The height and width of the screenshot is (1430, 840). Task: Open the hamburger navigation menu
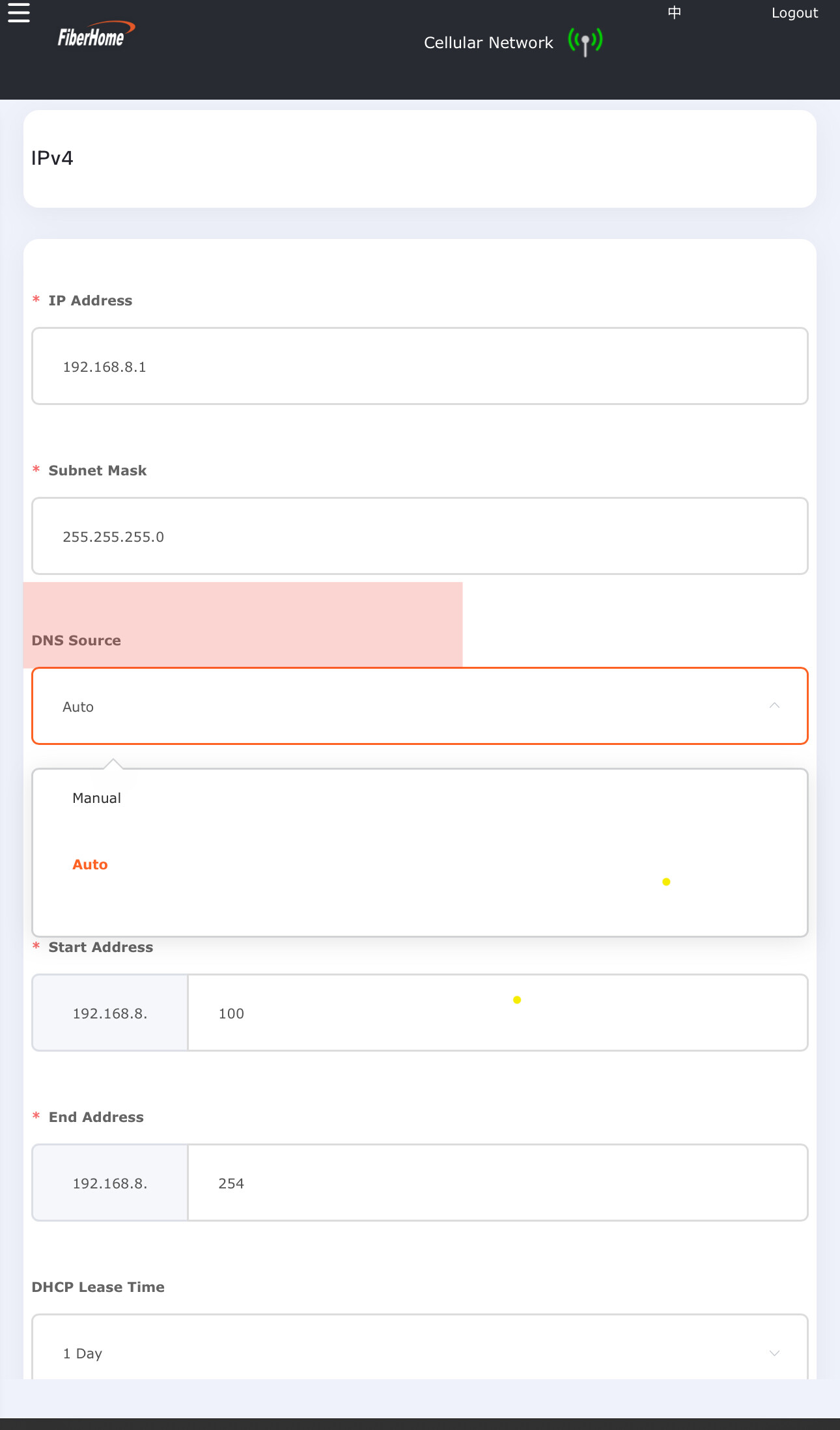point(19,13)
